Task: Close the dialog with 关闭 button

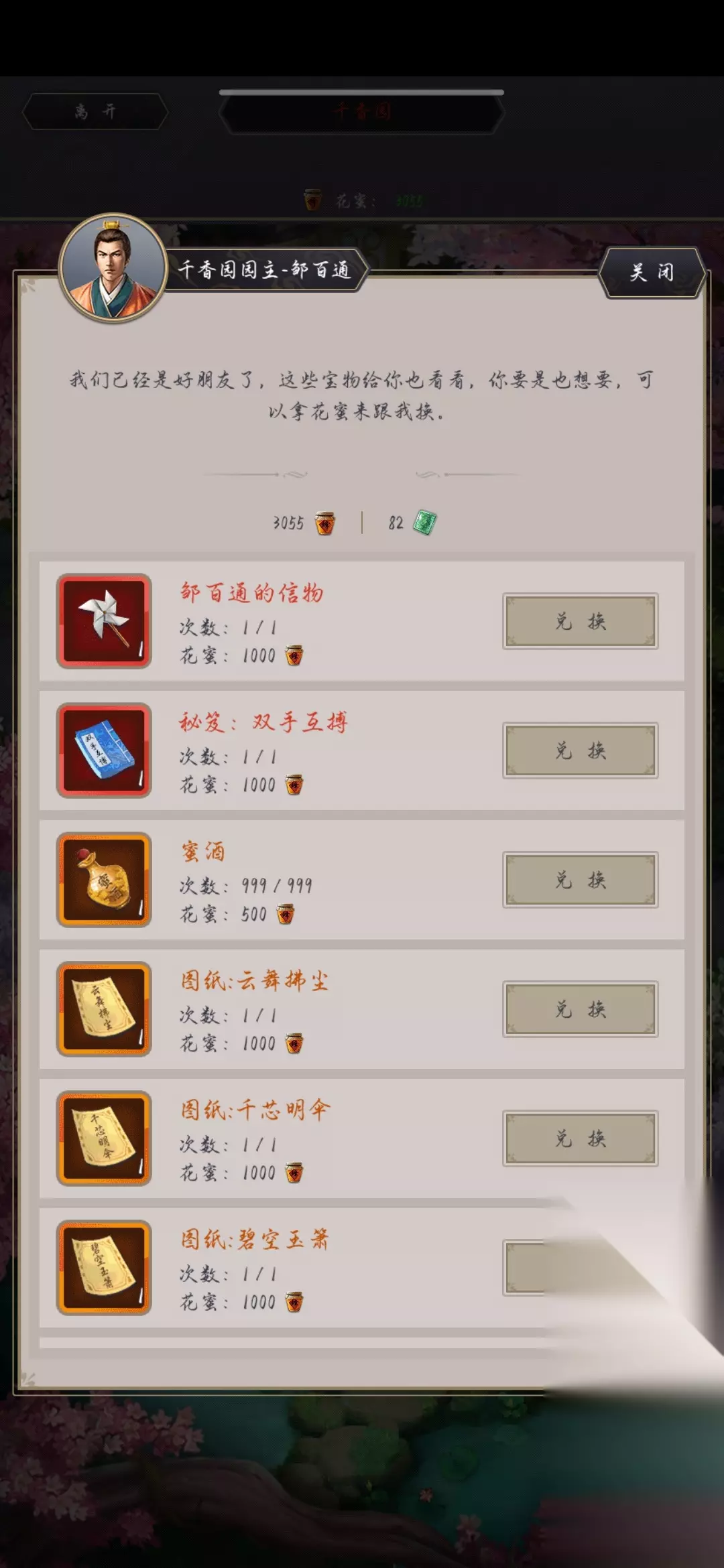Action: point(652,272)
